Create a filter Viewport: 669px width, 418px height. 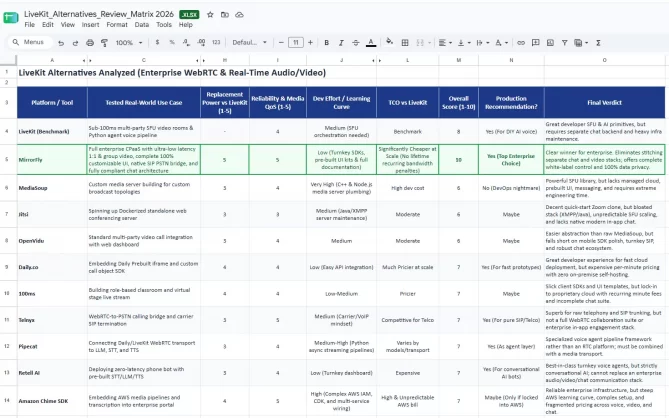[564, 43]
